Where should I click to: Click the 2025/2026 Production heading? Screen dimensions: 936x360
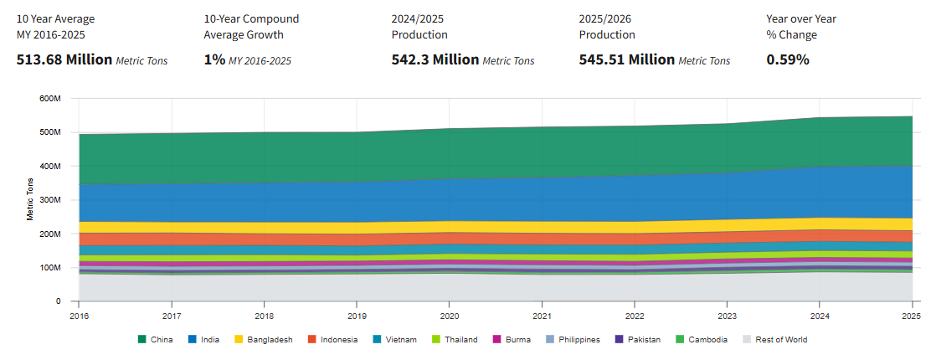pos(607,27)
